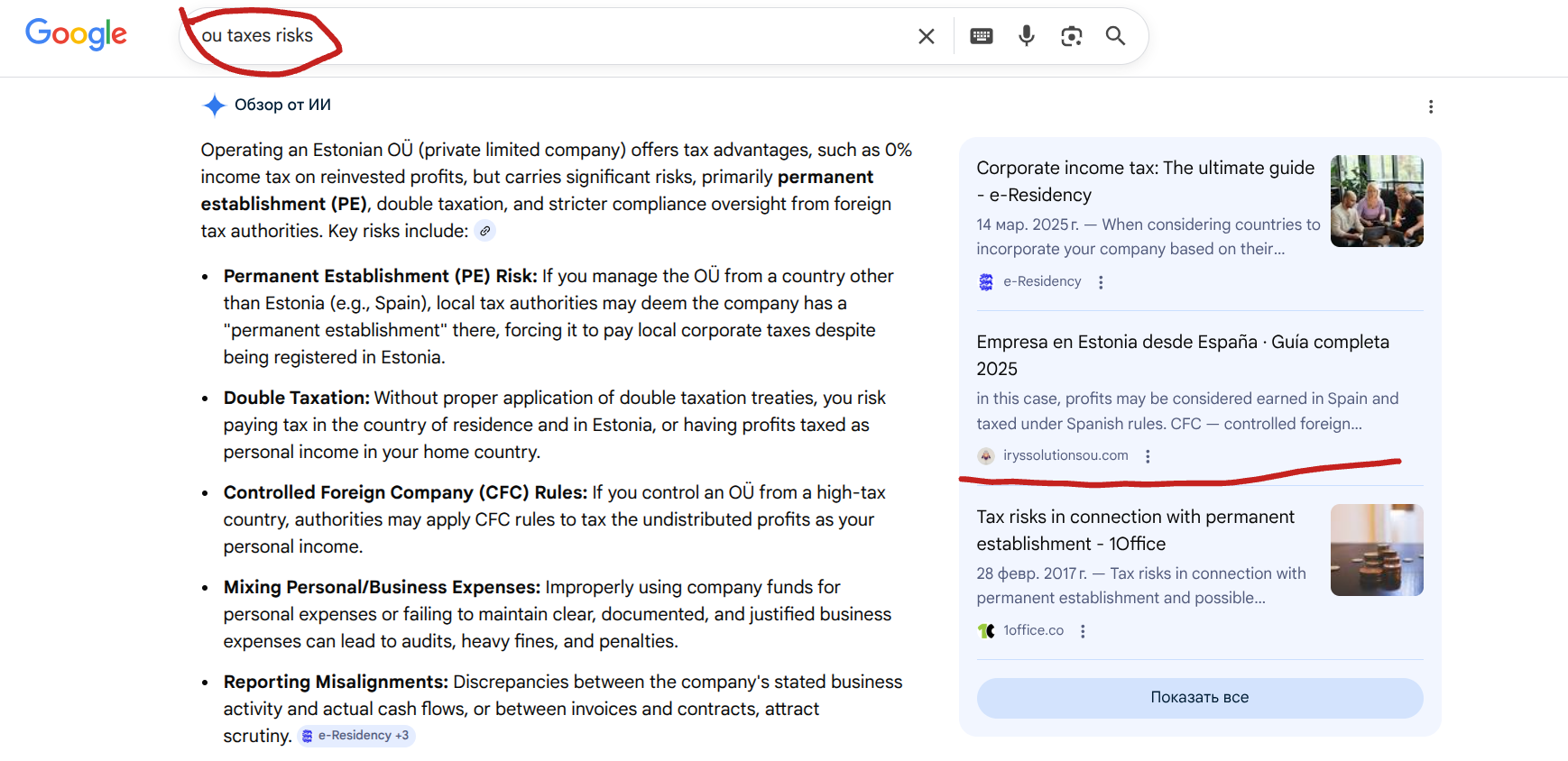The image size is (1568, 761).
Task: Open the on-screen keyboard input tool
Action: (982, 36)
